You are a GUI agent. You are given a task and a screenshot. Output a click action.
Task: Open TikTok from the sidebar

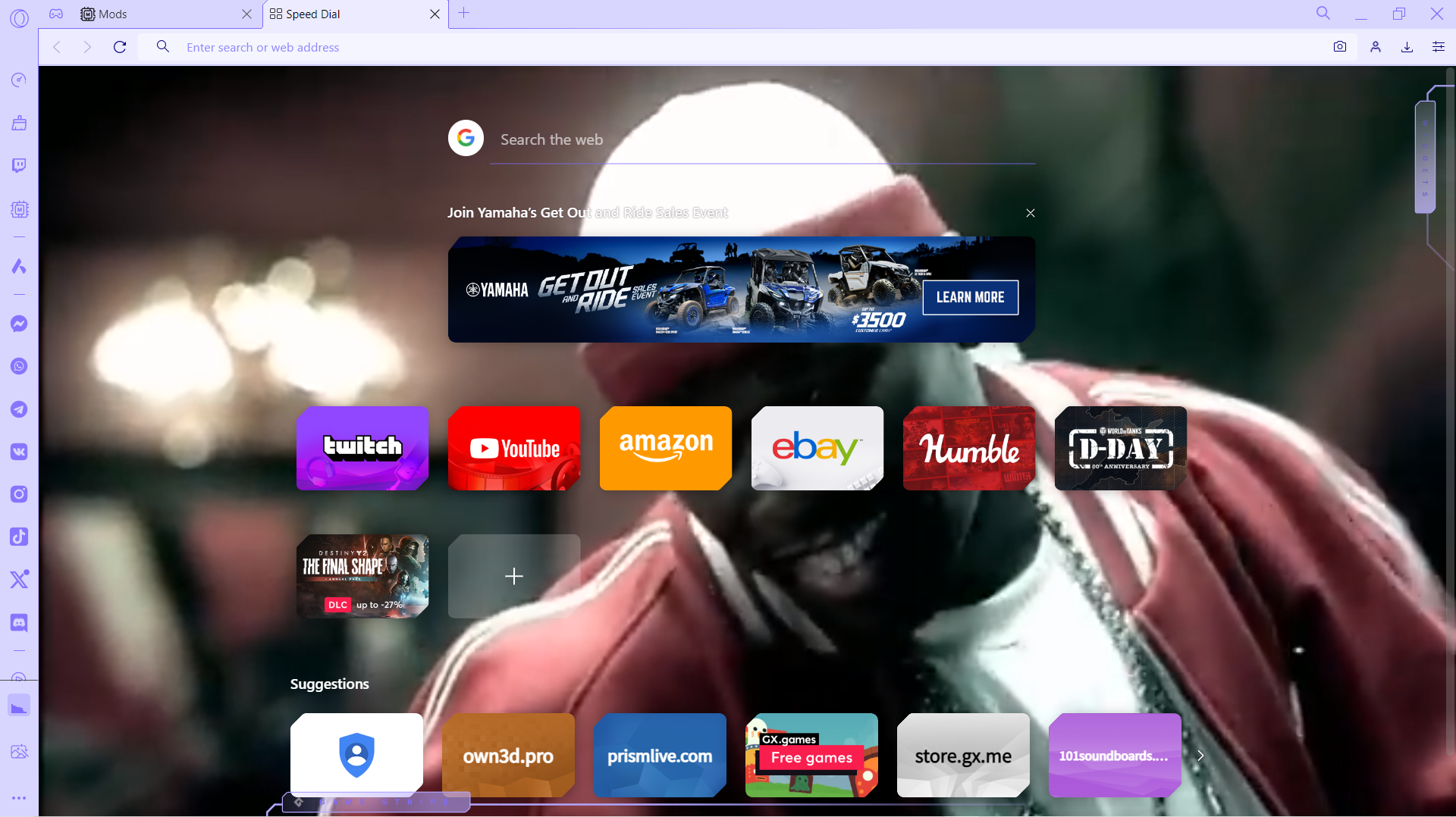click(19, 537)
